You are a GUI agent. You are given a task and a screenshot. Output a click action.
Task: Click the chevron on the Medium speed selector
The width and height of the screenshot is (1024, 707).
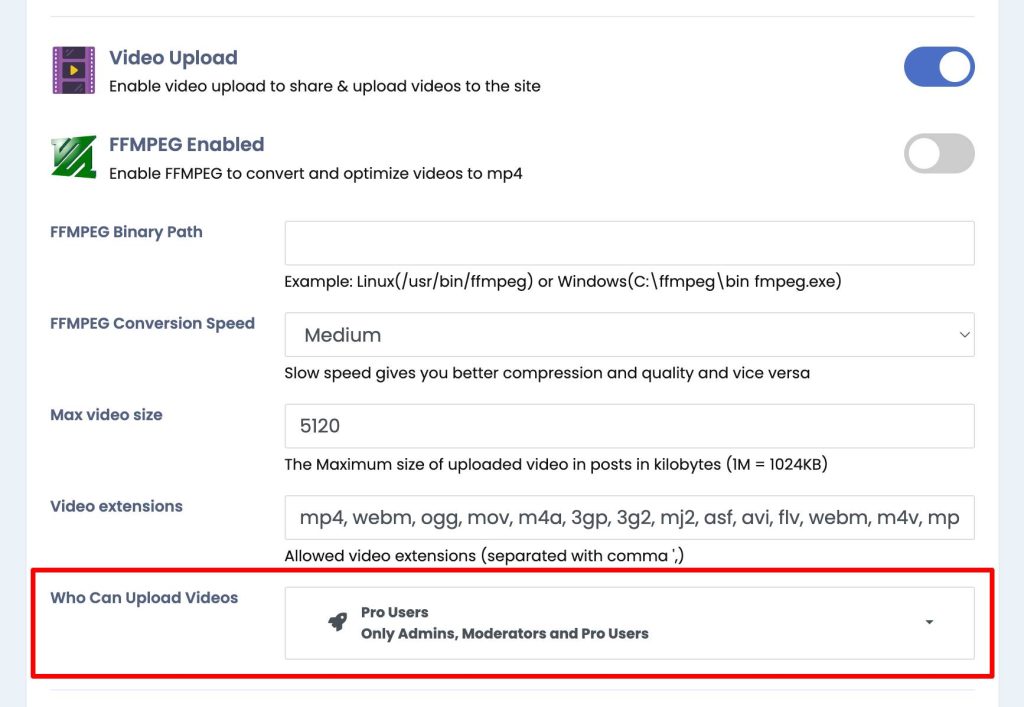964,335
